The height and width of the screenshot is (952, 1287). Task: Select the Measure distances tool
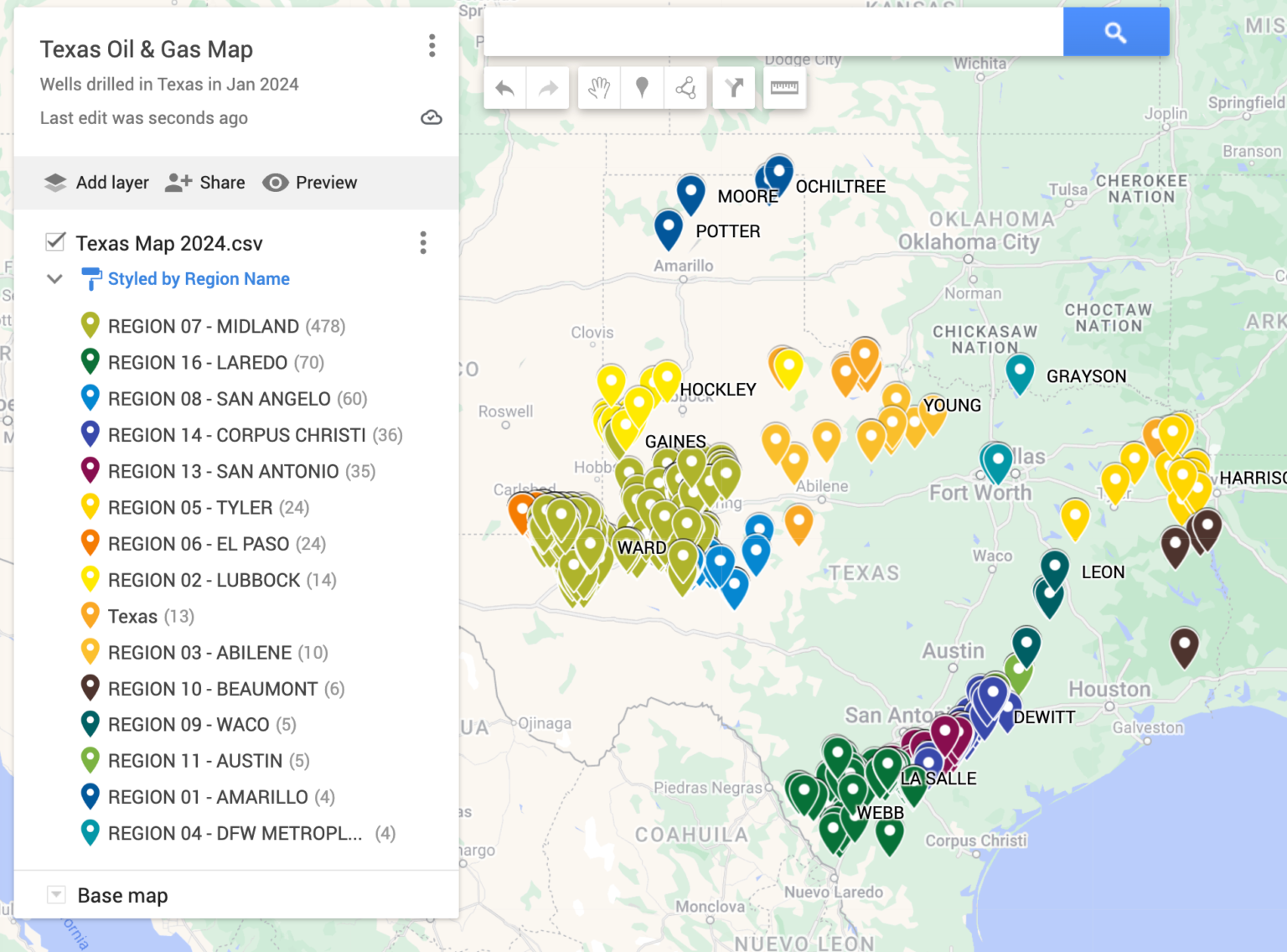pyautogui.click(x=784, y=87)
